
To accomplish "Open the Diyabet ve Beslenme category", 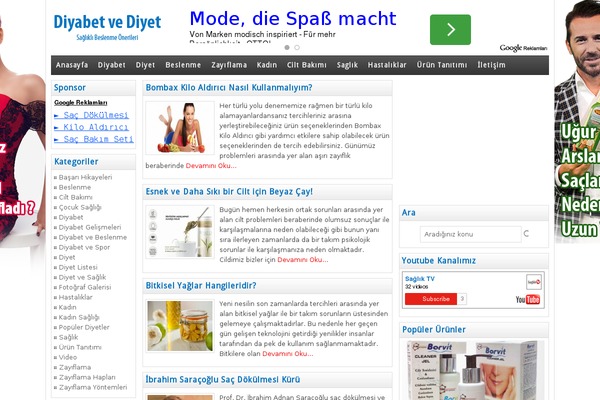I will coord(93,237).
